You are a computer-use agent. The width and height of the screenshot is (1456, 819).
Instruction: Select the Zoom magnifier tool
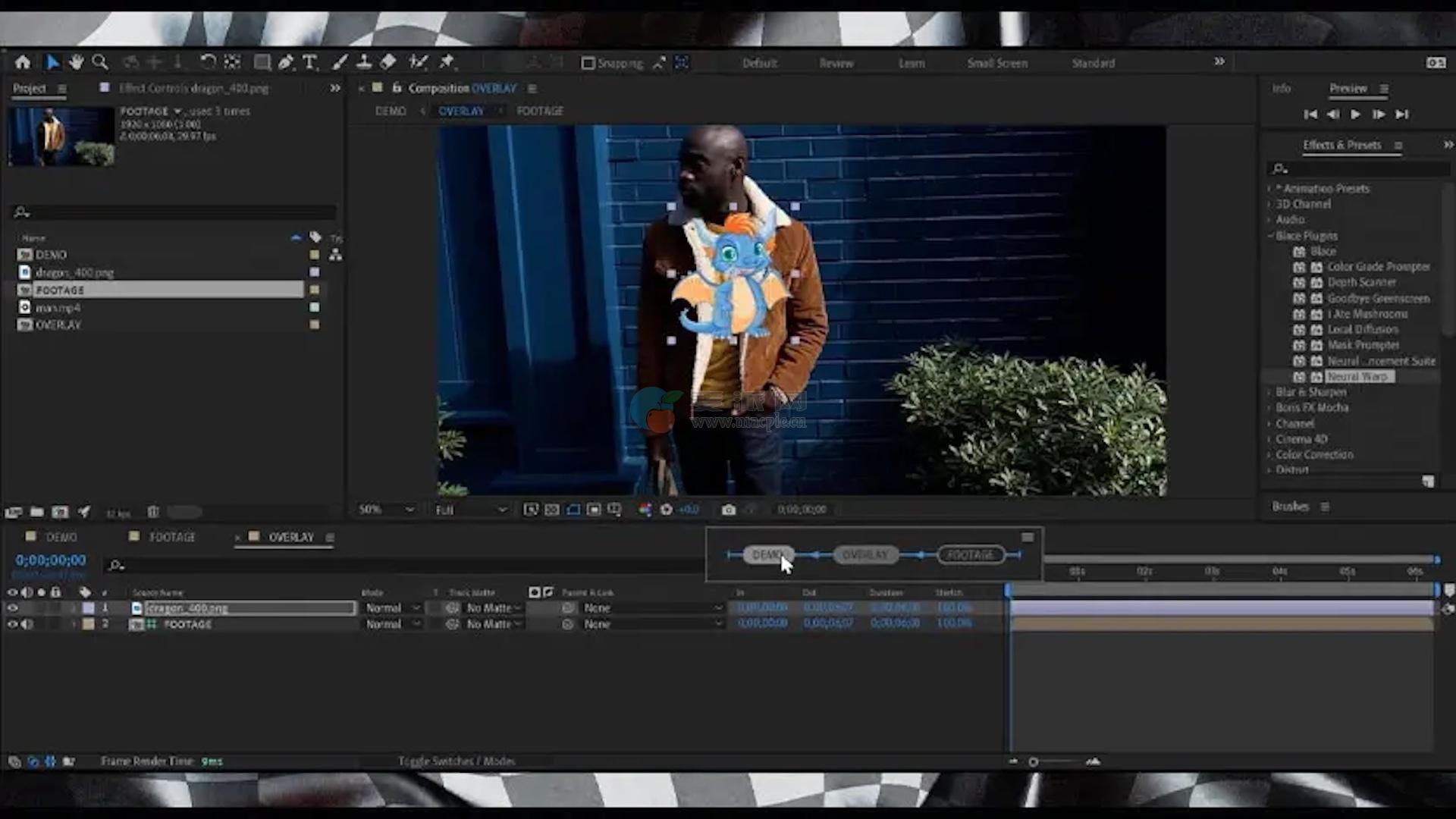99,62
